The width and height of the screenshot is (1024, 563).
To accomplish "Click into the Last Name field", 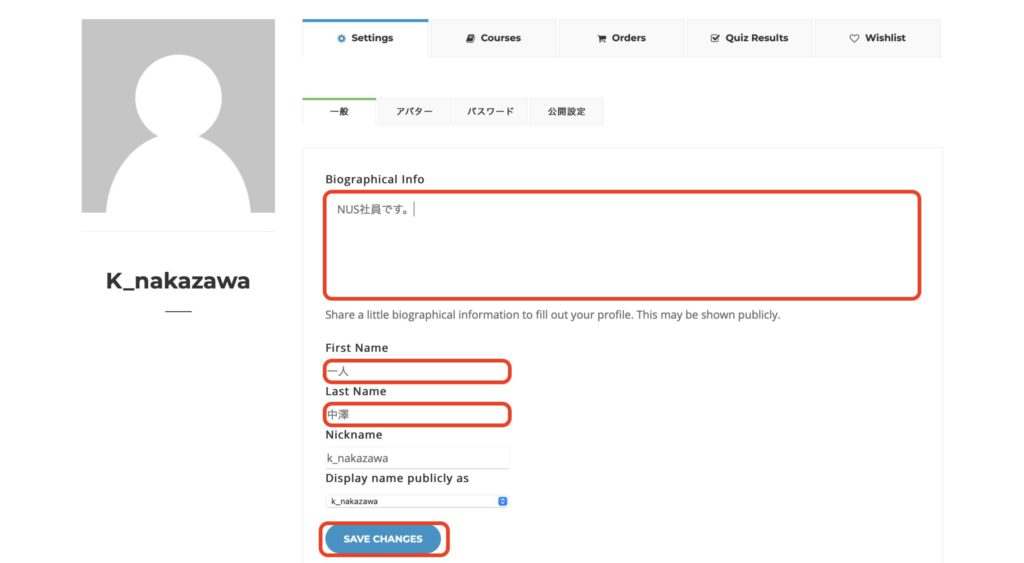I will pyautogui.click(x=417, y=414).
